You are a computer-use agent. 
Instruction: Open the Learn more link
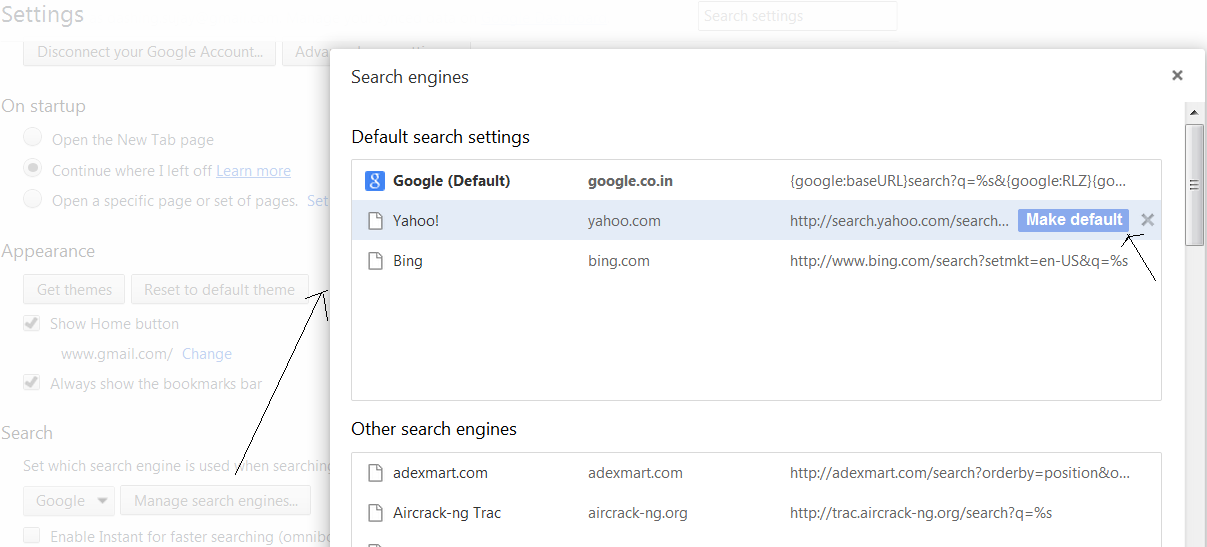253,170
